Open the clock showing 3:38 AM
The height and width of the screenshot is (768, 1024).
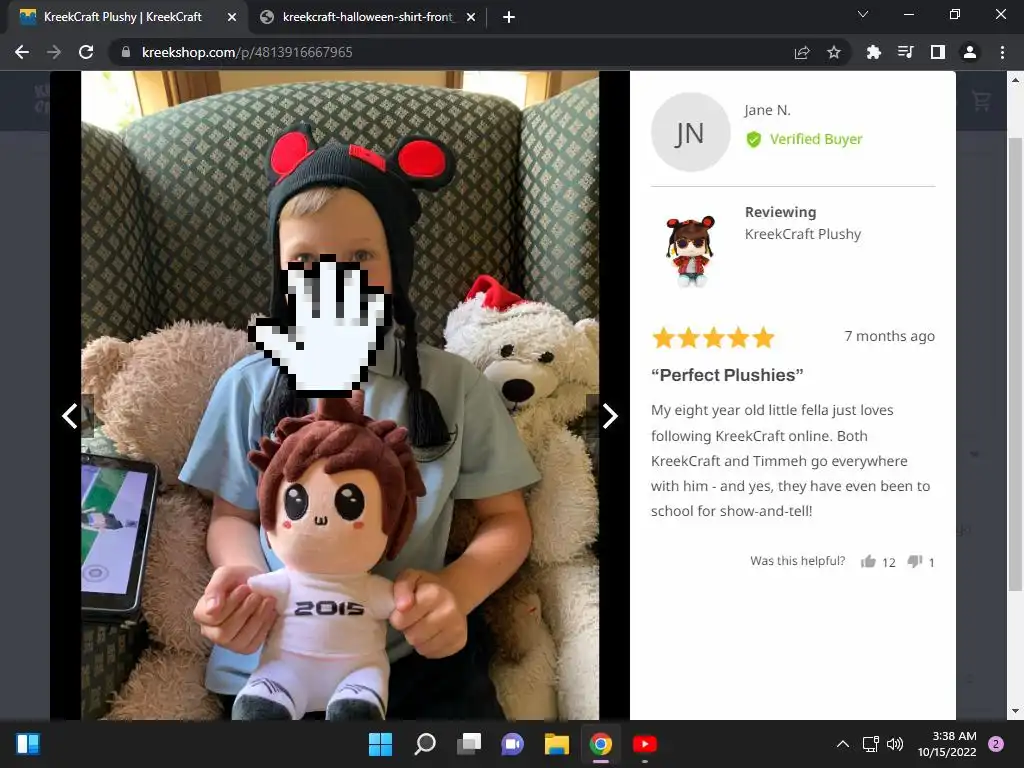tap(947, 744)
